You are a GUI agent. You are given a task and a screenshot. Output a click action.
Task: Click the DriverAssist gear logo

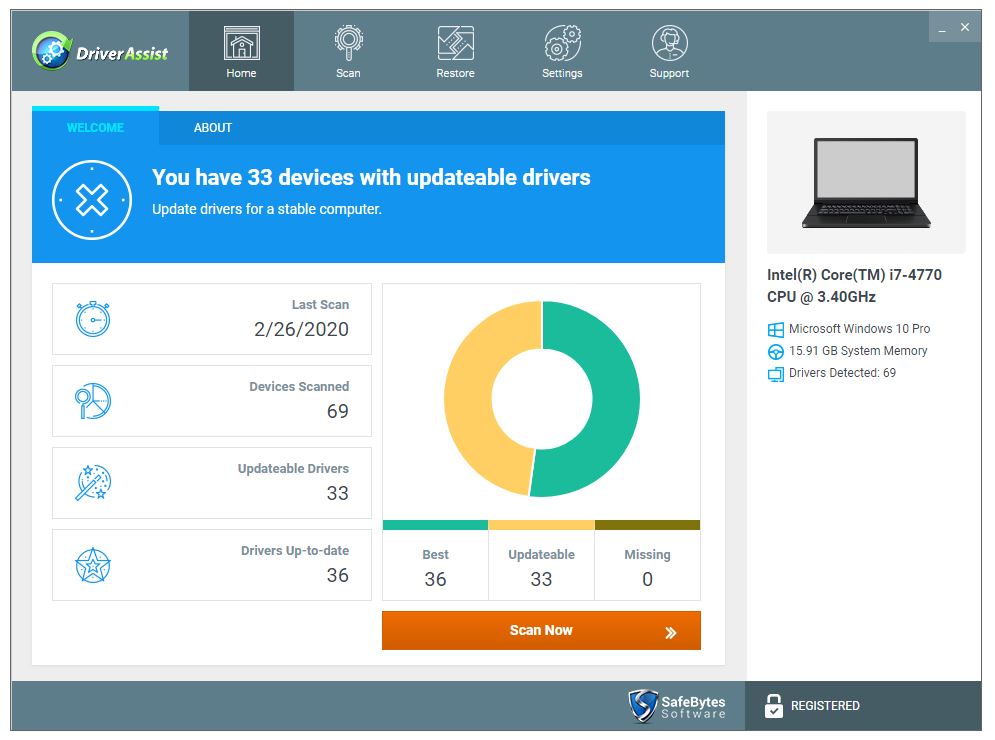click(x=51, y=51)
